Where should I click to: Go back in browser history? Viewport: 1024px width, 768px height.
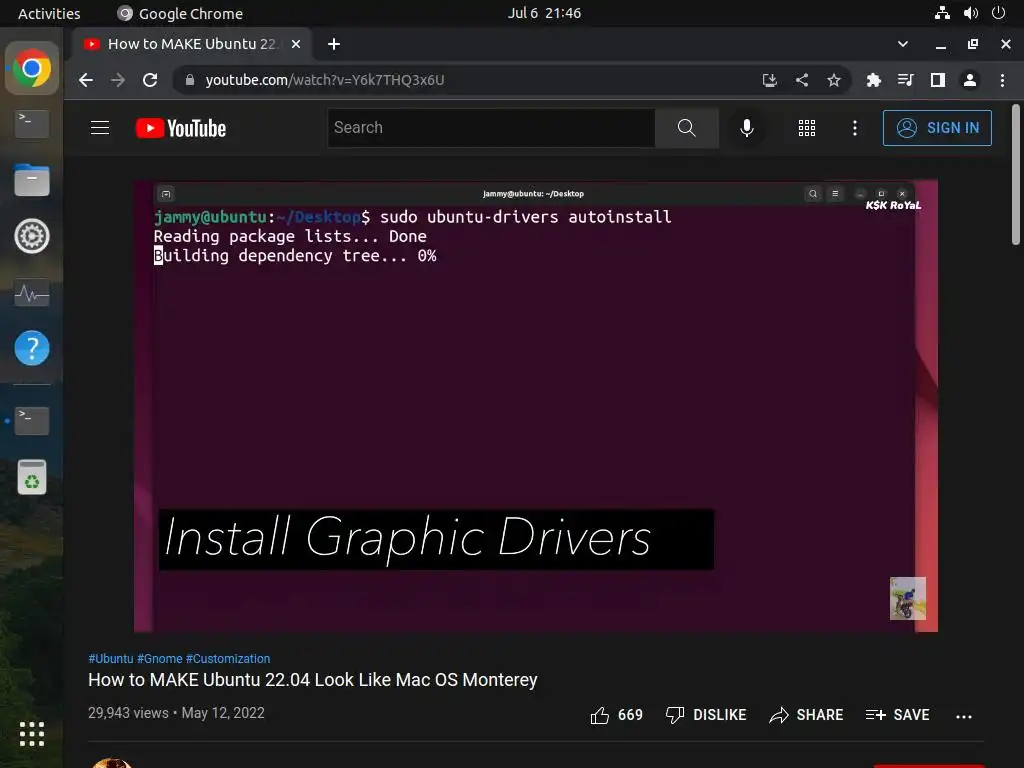pyautogui.click(x=86, y=80)
